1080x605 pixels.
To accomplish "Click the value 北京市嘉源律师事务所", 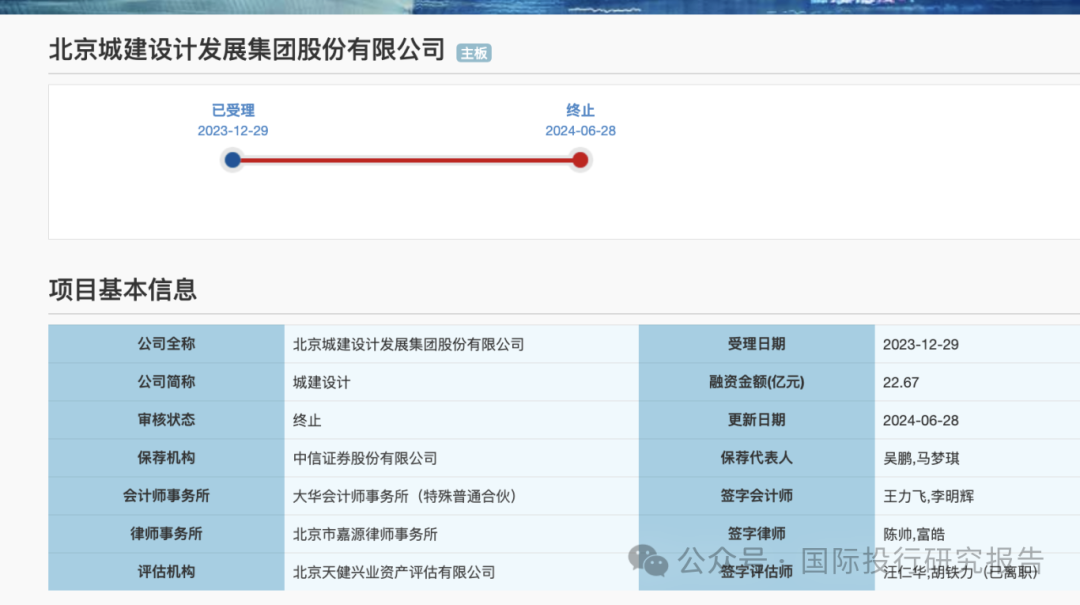I will click(365, 534).
